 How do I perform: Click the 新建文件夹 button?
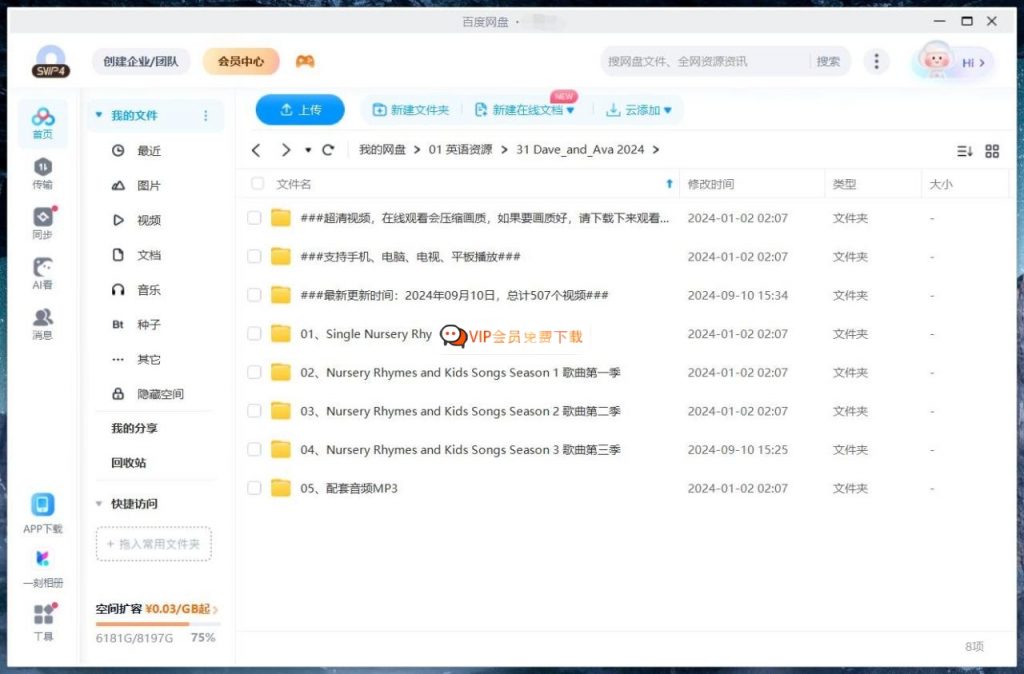(x=411, y=110)
